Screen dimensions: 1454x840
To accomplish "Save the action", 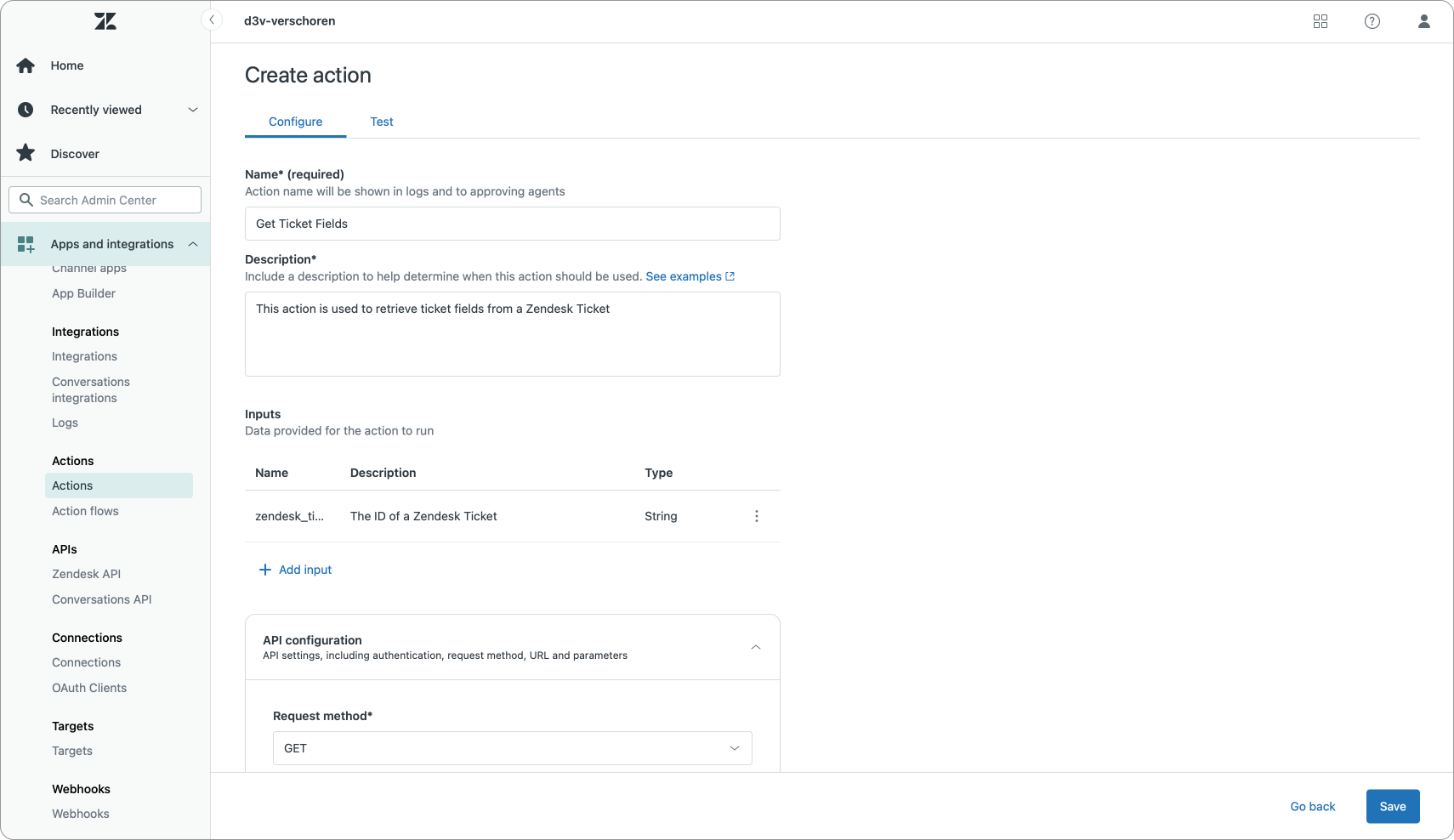I will click(1392, 807).
